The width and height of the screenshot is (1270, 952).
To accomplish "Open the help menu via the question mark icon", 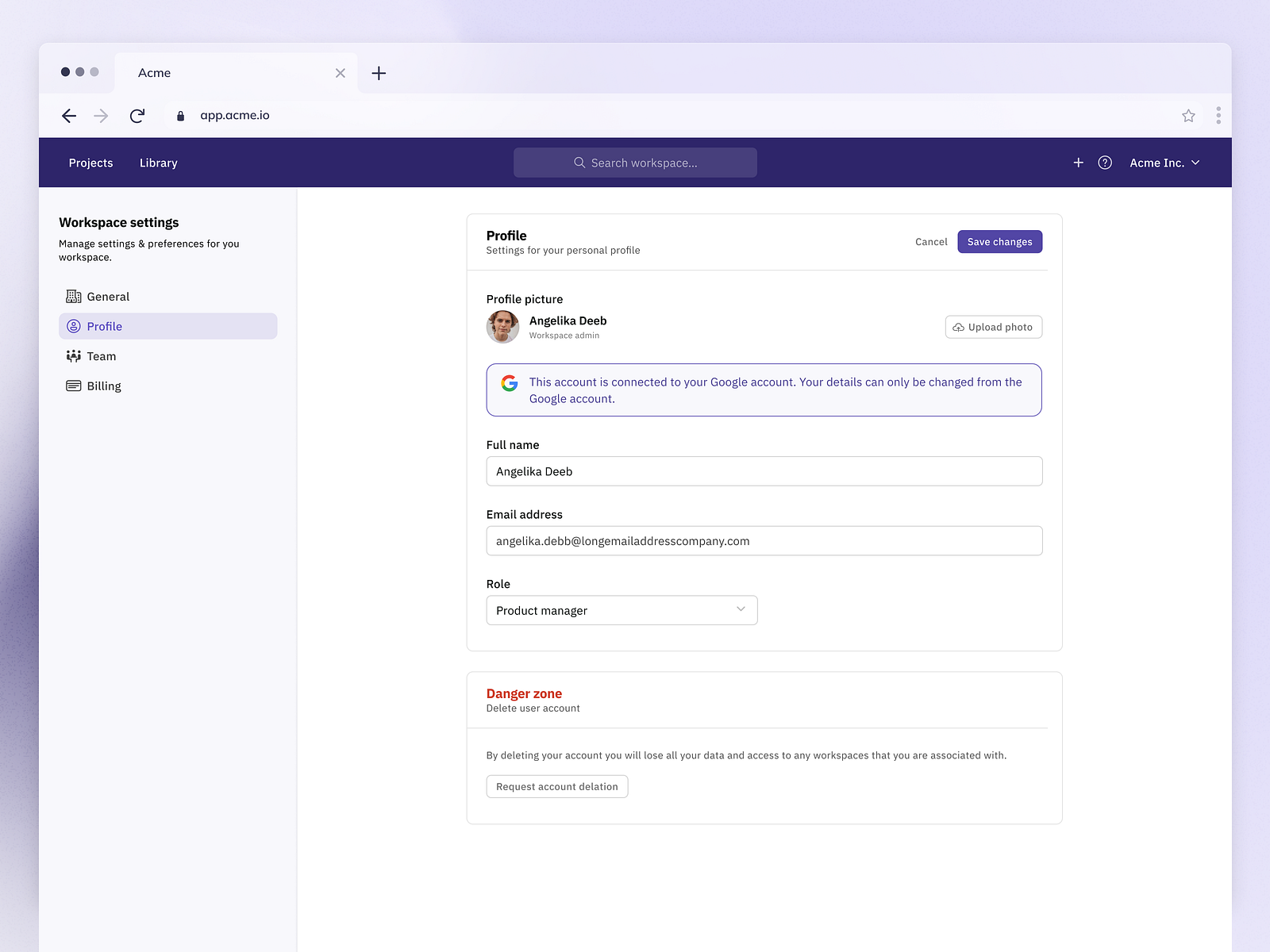I will coord(1104,162).
